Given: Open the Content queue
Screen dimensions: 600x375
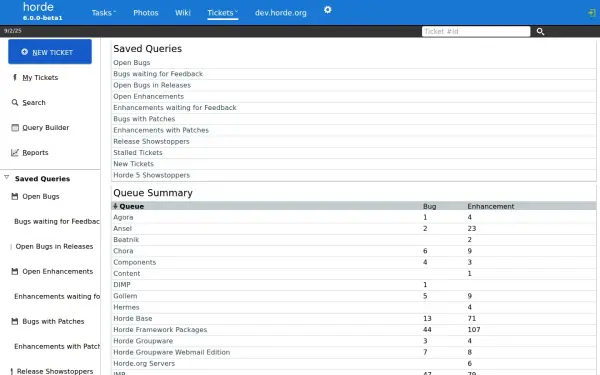Looking at the screenshot, I should point(127,274).
